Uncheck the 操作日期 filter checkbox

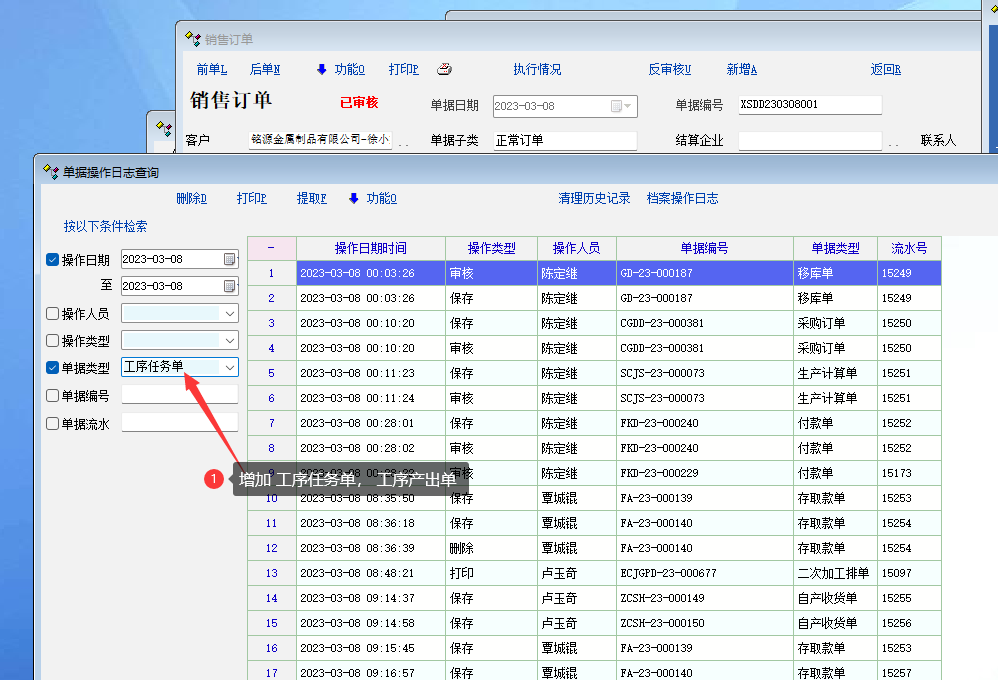tap(53, 260)
